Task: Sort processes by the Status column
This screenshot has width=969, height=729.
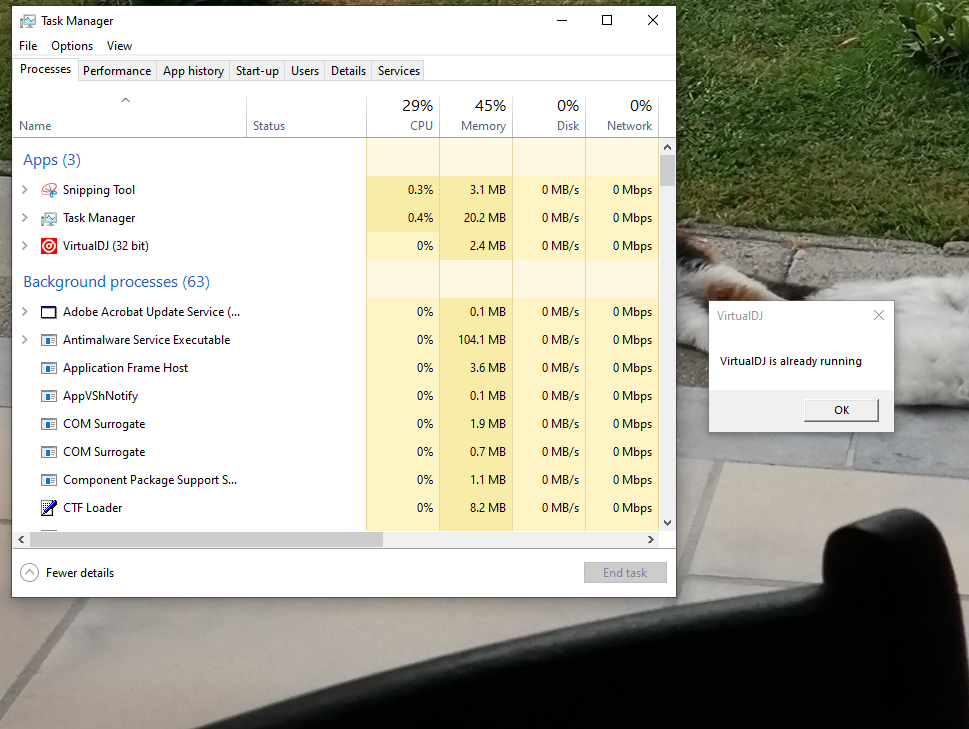Action: click(306, 117)
